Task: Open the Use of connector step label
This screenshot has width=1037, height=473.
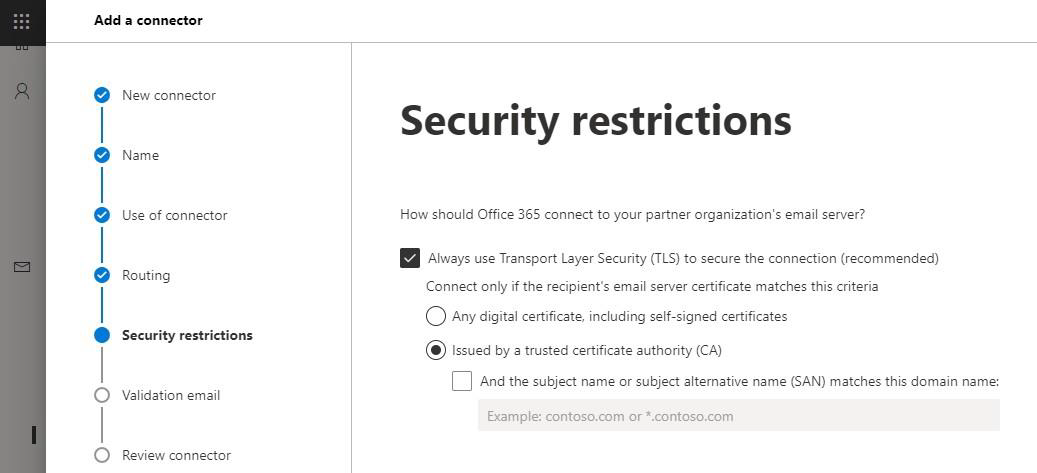Action: pyautogui.click(x=175, y=215)
